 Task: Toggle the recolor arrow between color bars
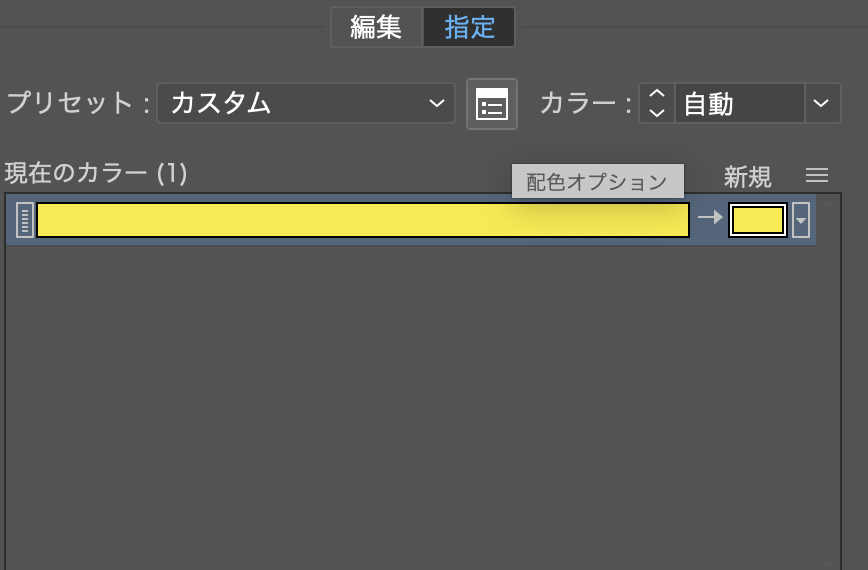pos(710,219)
